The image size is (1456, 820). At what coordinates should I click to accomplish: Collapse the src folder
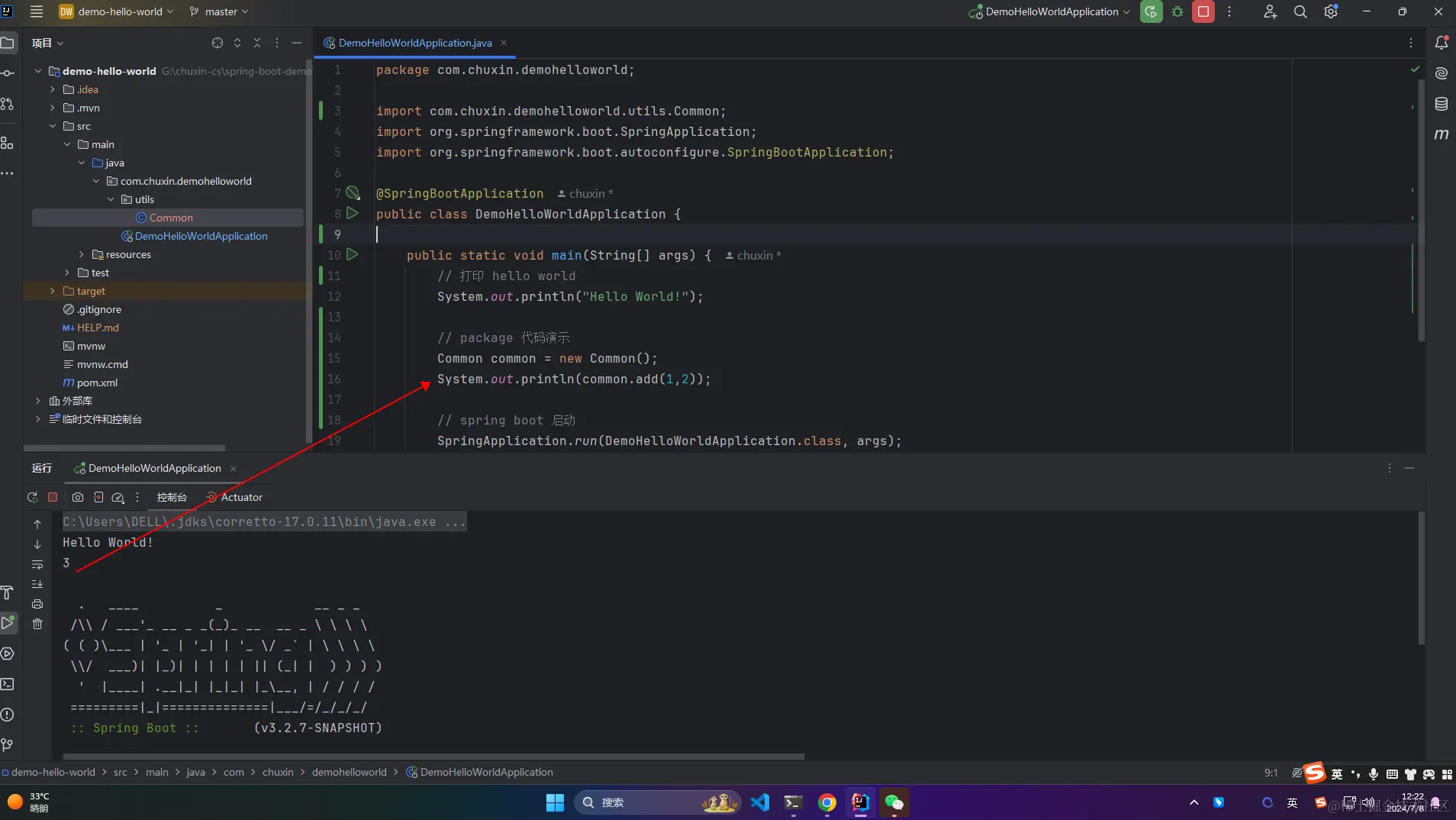53,126
